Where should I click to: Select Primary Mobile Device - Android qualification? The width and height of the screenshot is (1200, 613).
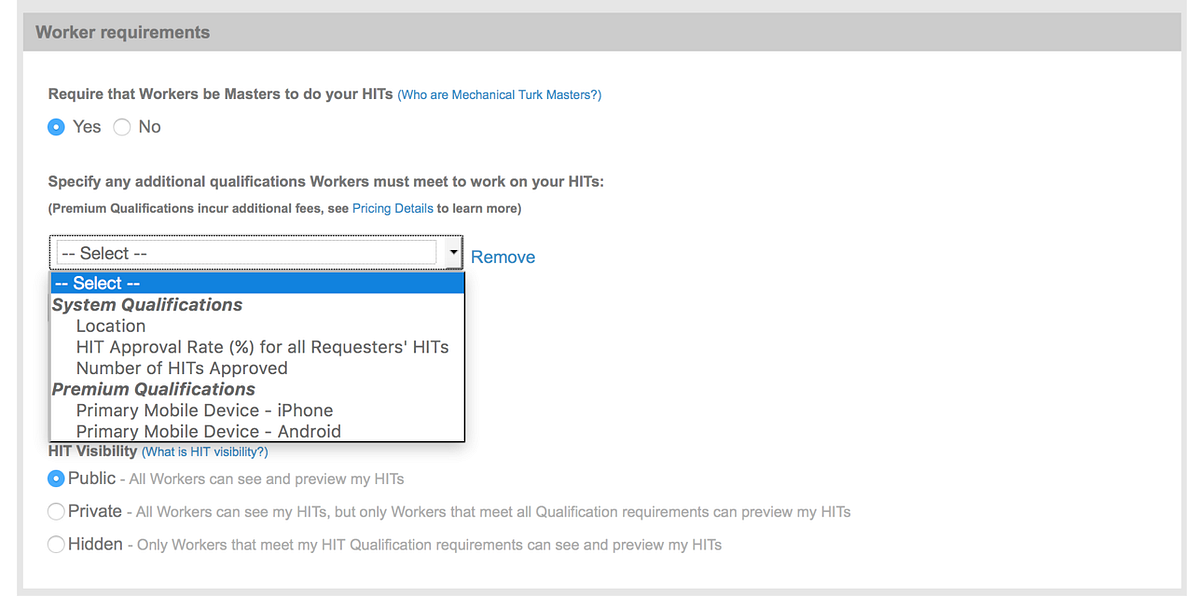(210, 430)
